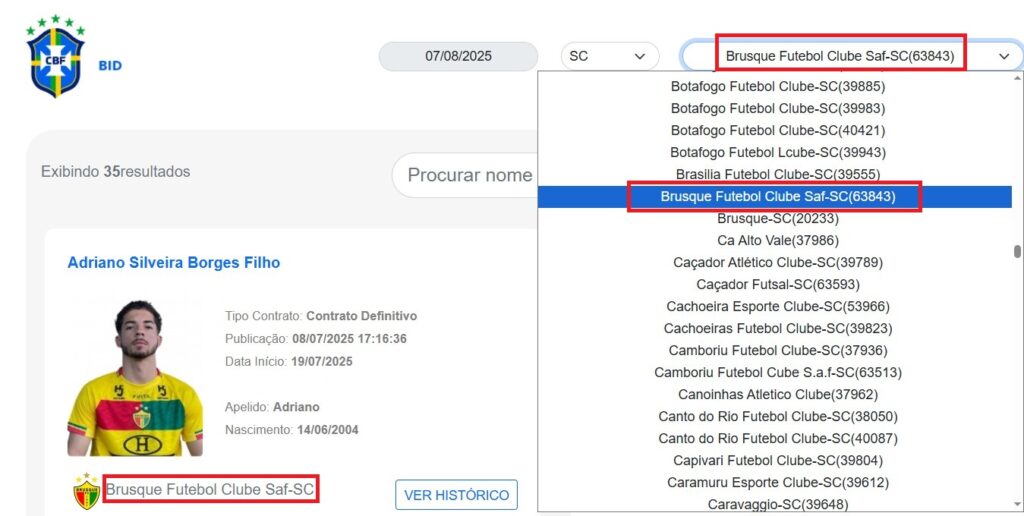Click the Brusque club badge icon

[86, 492]
